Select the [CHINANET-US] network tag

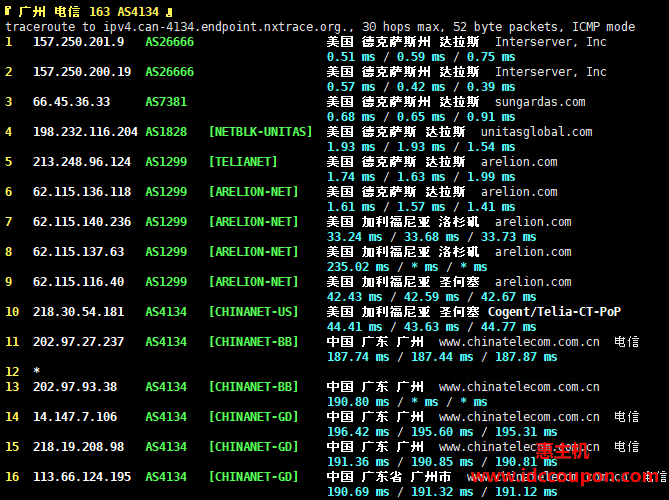click(x=253, y=312)
